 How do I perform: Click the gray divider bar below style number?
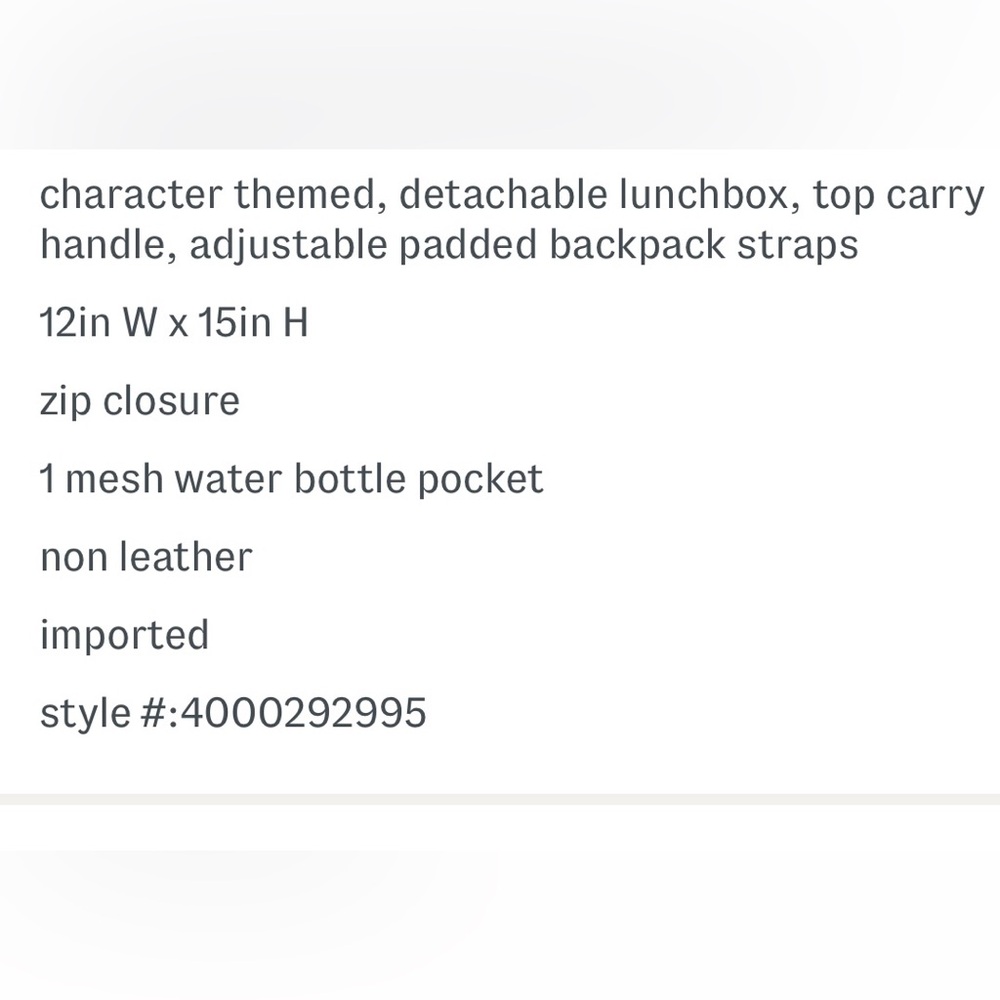(500, 799)
